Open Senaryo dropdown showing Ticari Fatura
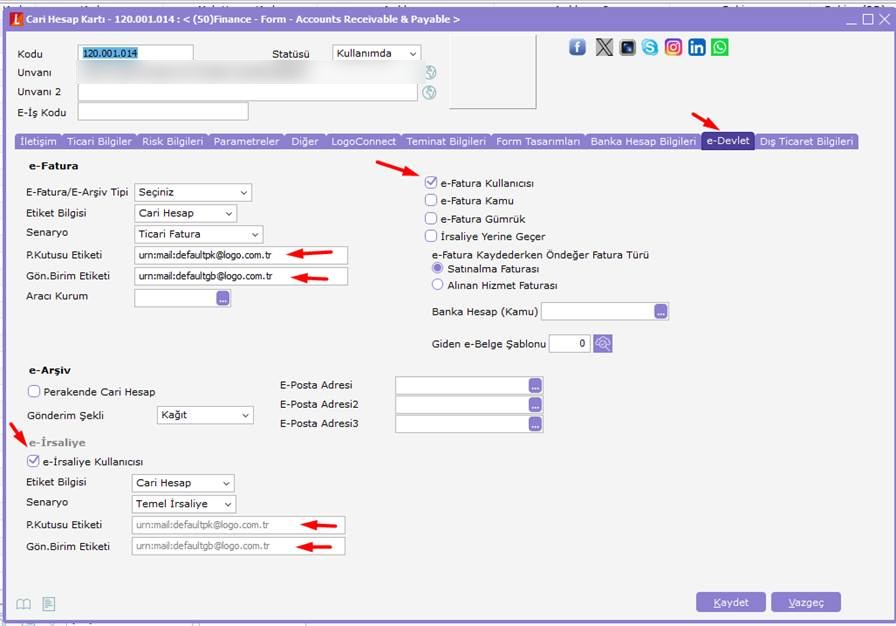 [x=199, y=234]
